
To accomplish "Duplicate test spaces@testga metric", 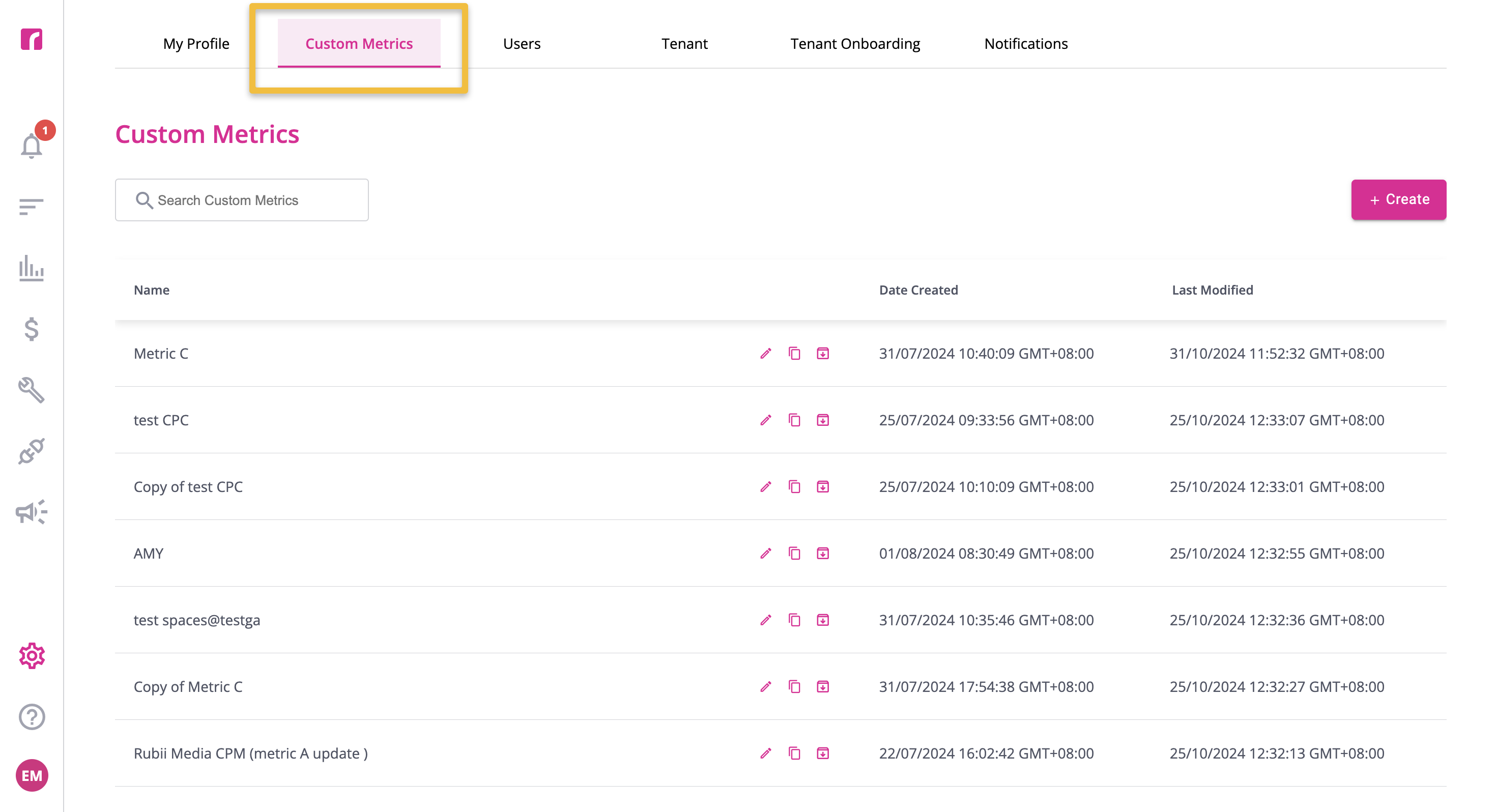I will click(x=794, y=620).
